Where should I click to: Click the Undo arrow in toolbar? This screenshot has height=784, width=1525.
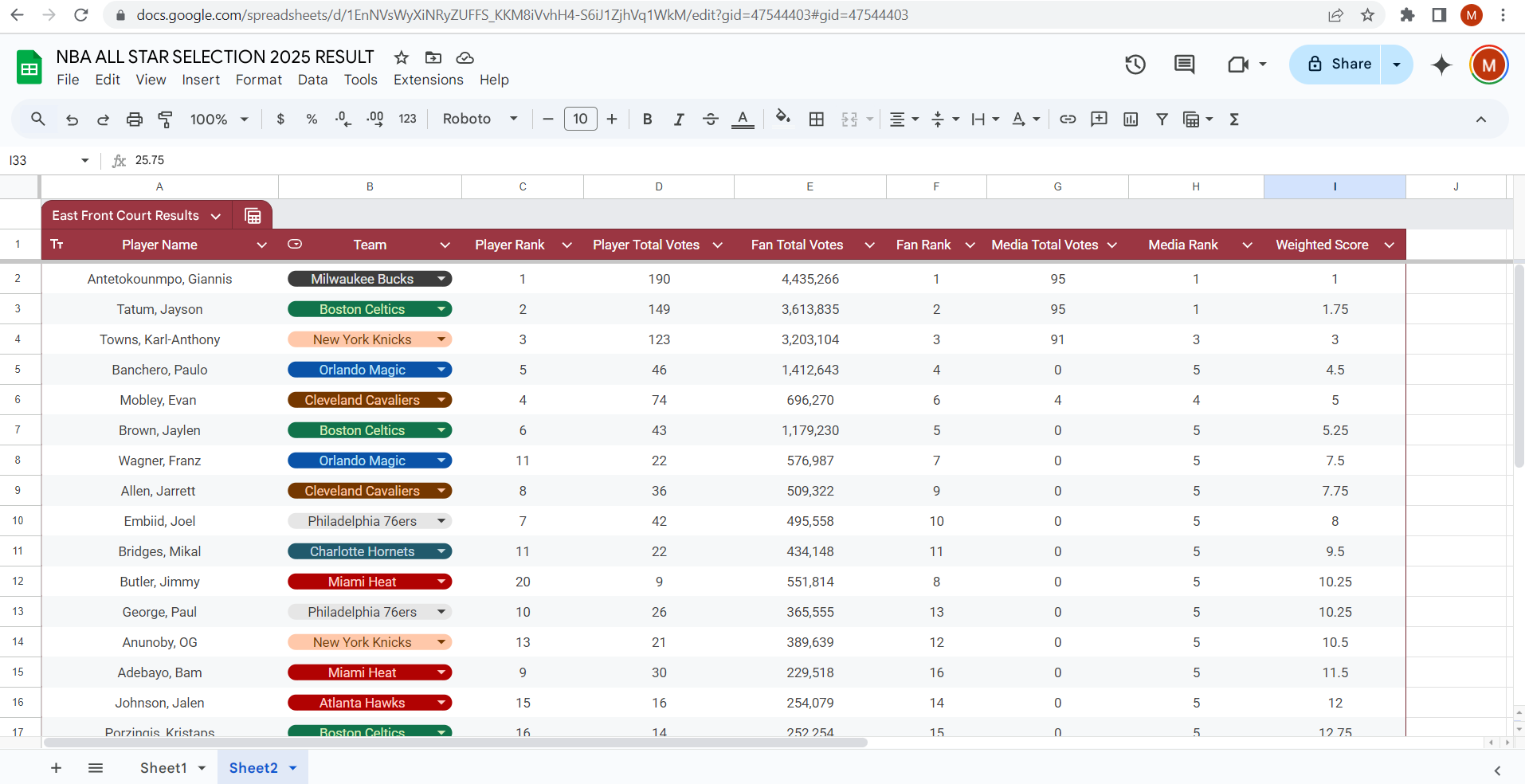tap(72, 120)
